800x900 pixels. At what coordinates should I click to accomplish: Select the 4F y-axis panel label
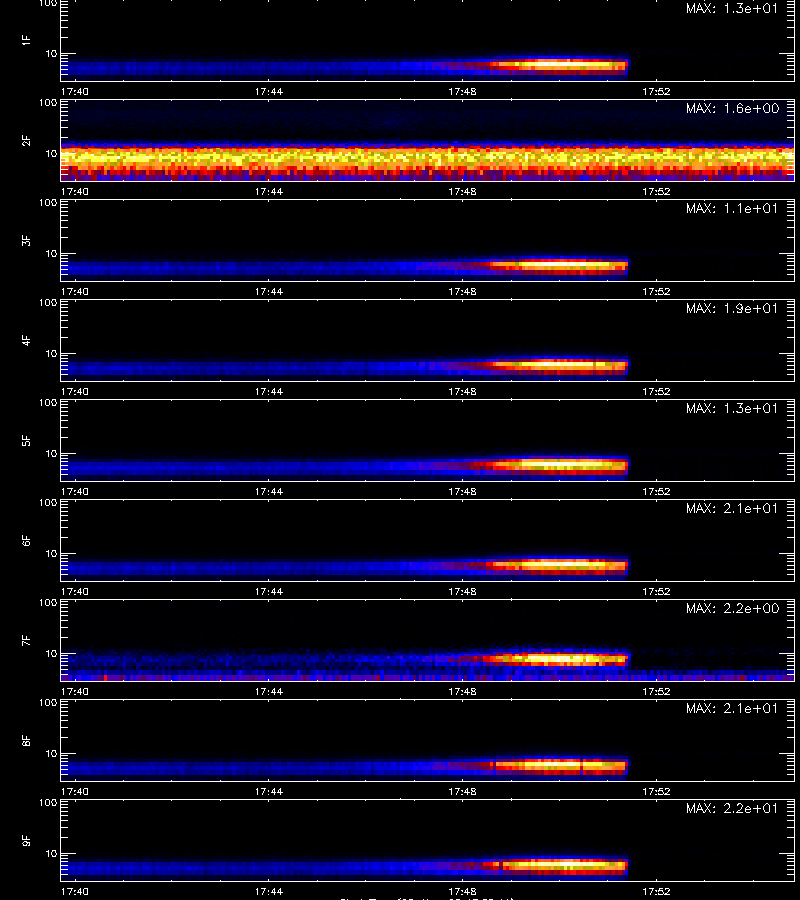[26, 340]
